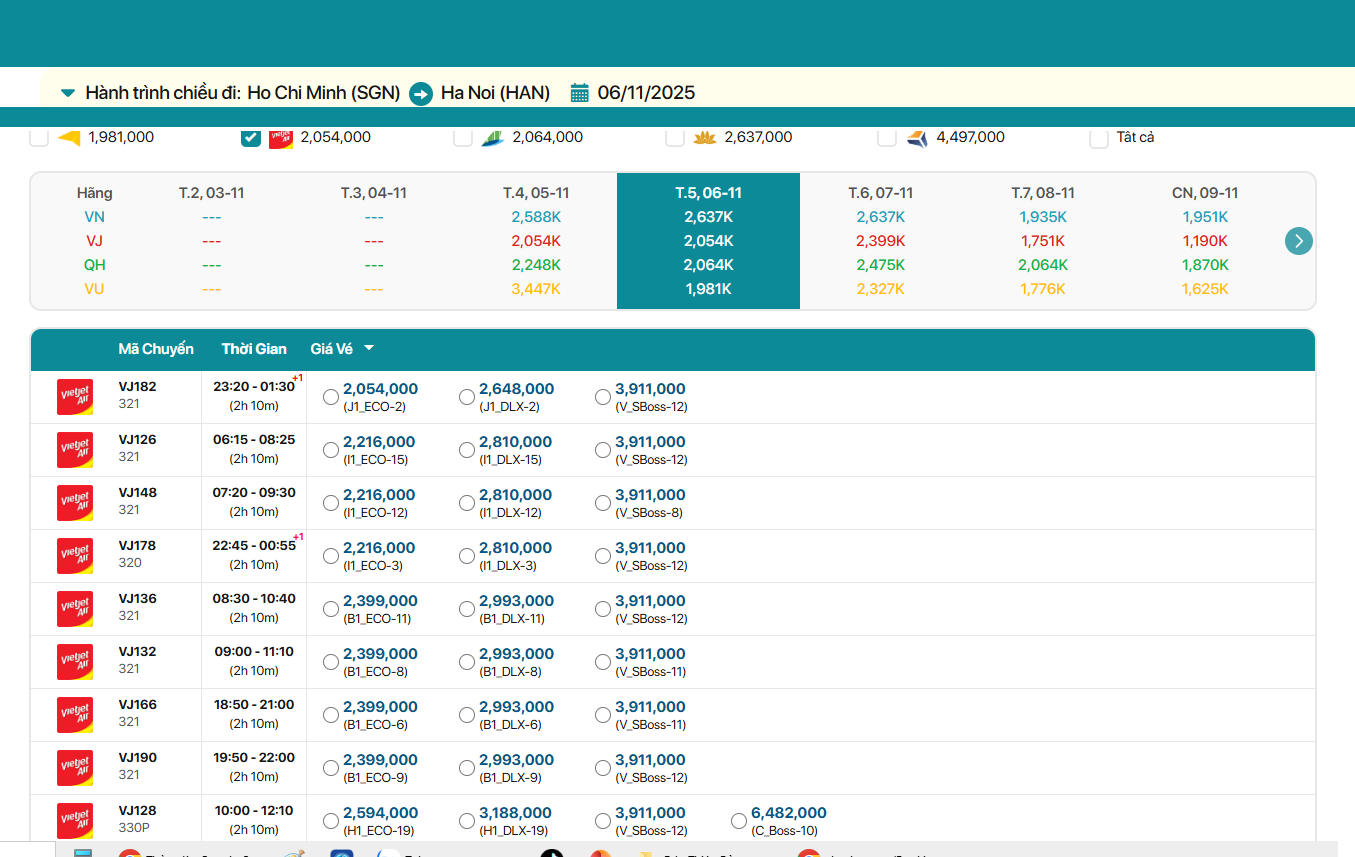
Task: Switch to the CN, 09-11 date column
Action: click(x=1205, y=193)
